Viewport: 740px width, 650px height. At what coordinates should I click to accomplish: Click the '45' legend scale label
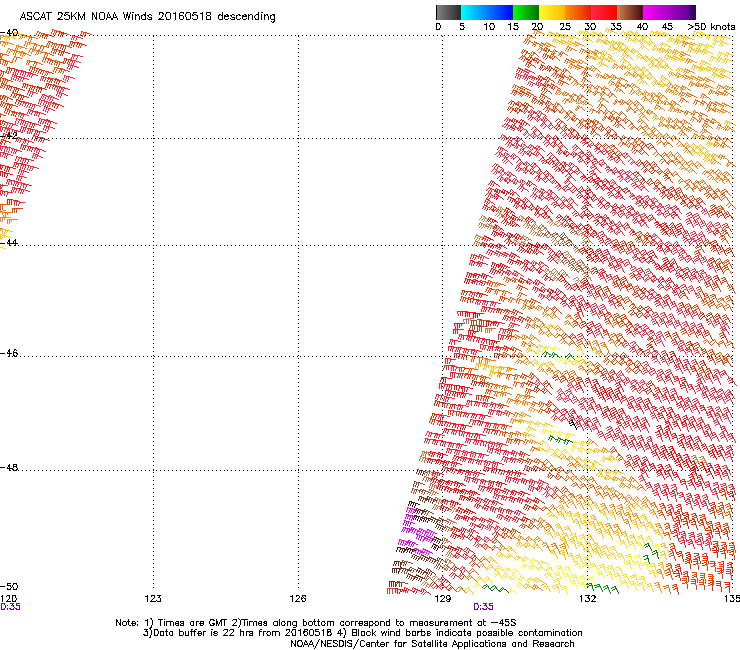click(x=667, y=27)
